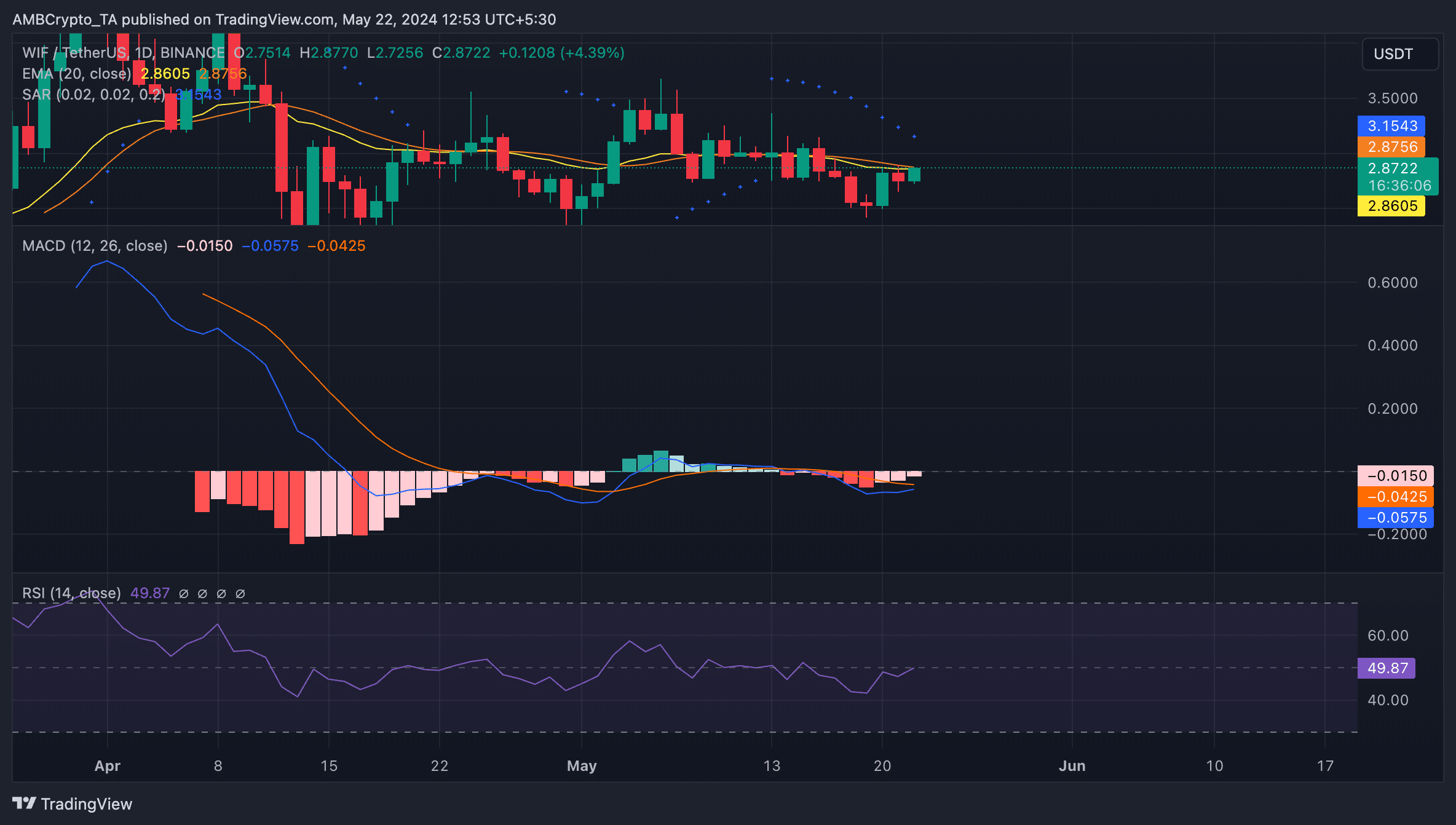Click the blue SAR price label 3.1543
This screenshot has width=1456, height=825.
[1391, 126]
